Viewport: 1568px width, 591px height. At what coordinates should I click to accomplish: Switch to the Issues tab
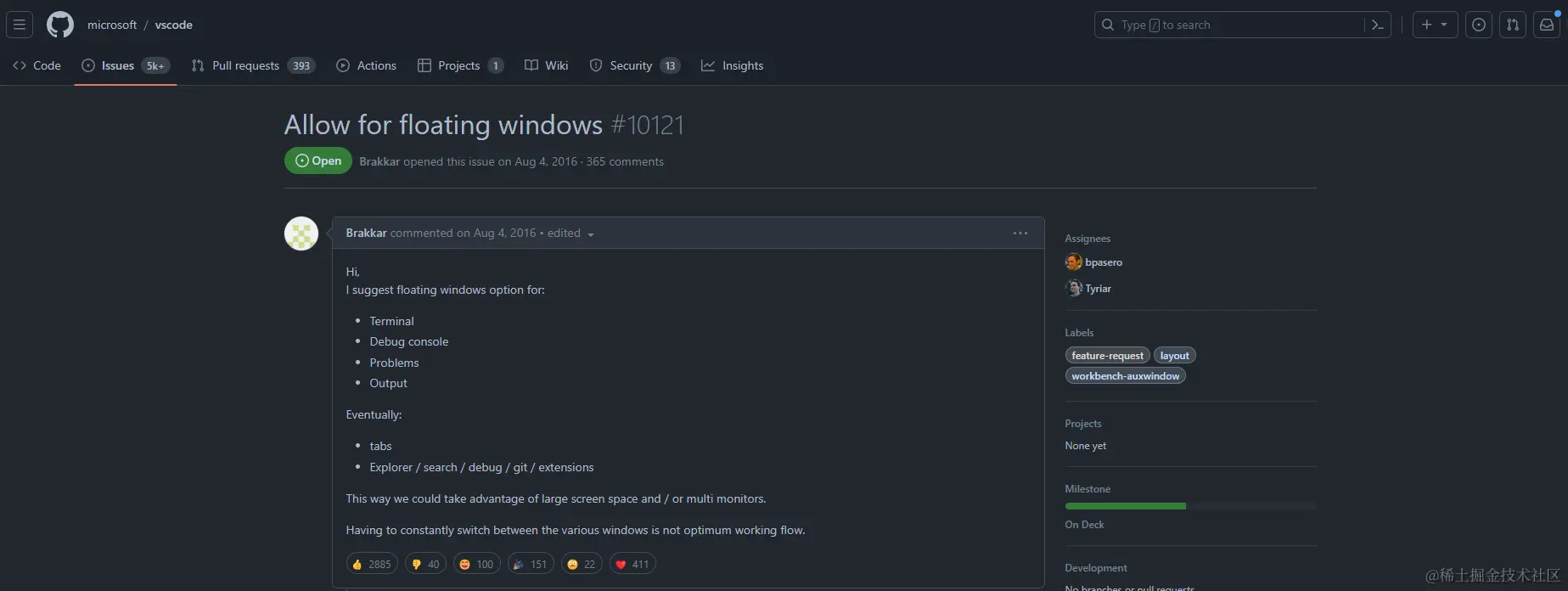click(x=126, y=65)
